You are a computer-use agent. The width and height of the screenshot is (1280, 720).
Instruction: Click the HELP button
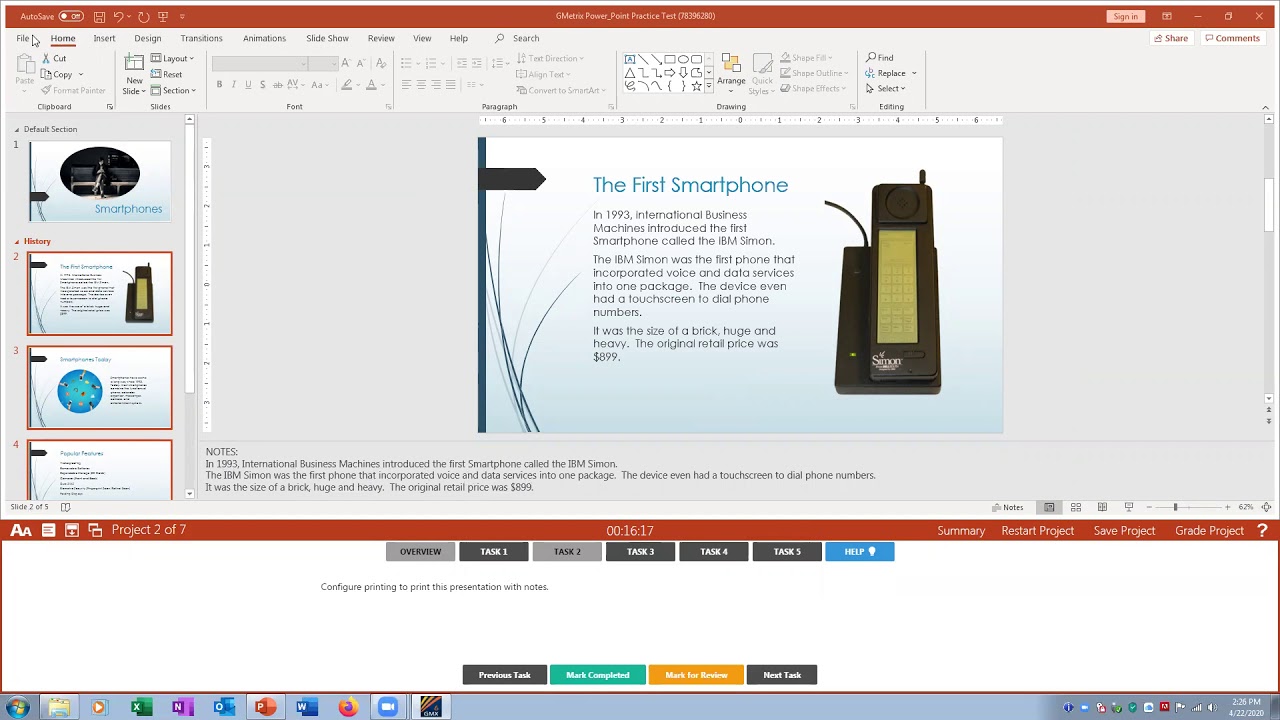coord(860,551)
